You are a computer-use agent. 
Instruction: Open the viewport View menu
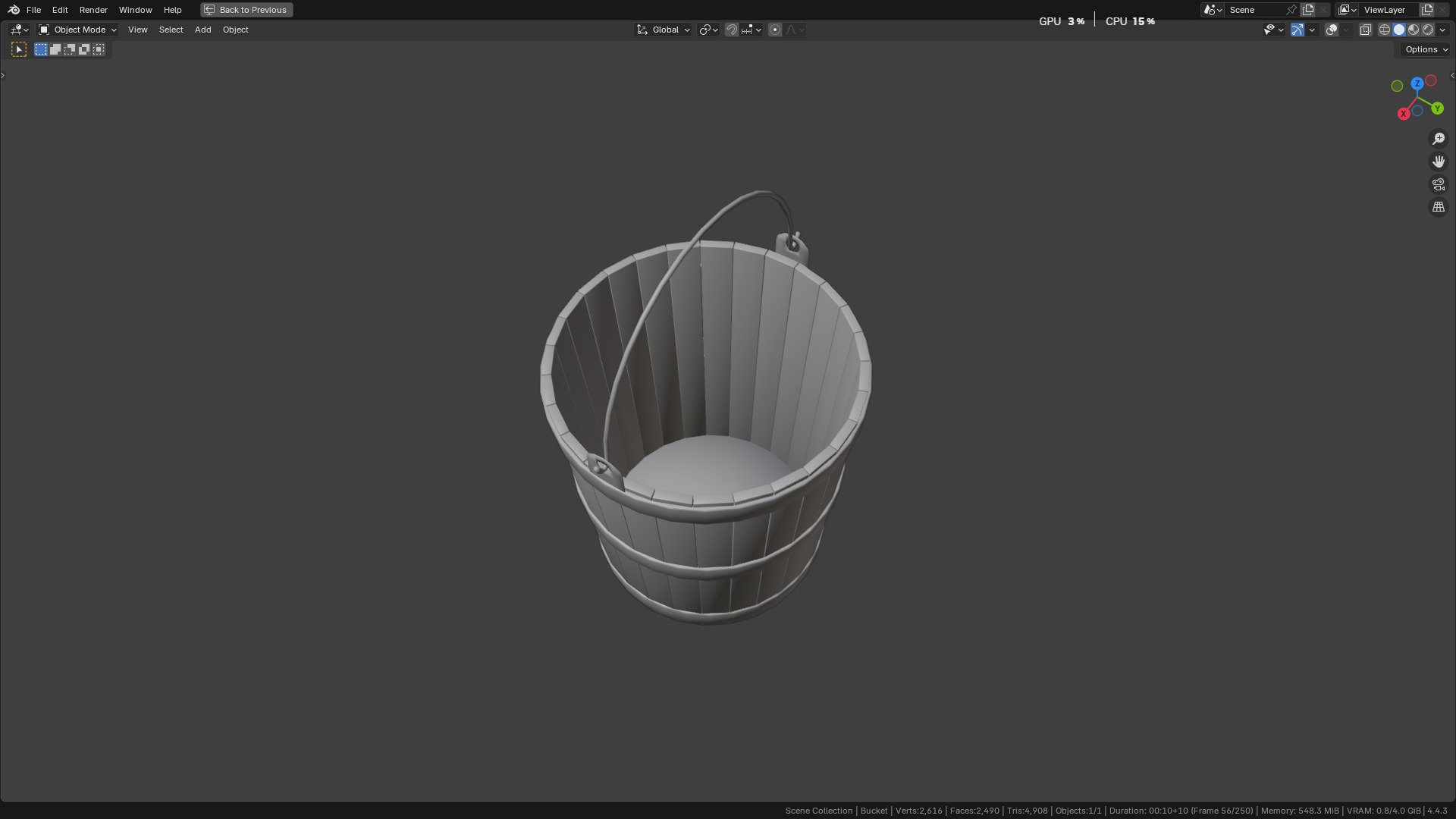[x=137, y=30]
